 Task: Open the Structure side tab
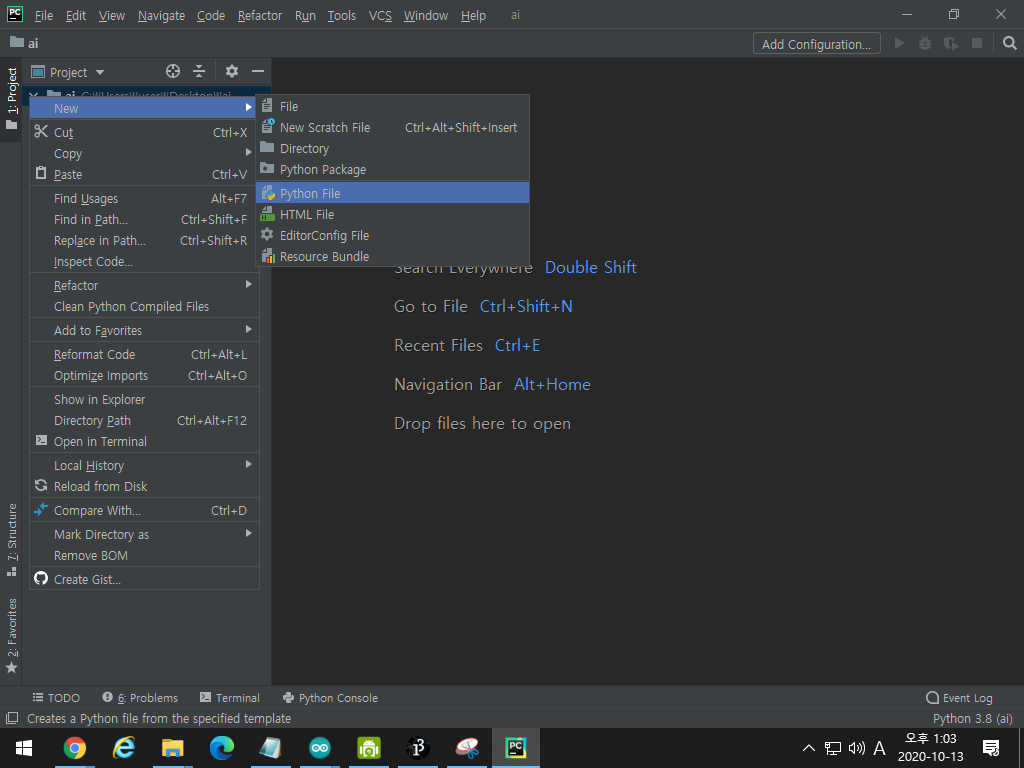(12, 539)
